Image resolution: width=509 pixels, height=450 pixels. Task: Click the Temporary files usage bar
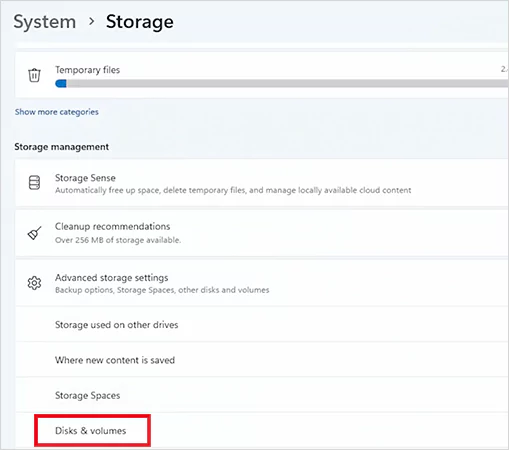pos(282,84)
